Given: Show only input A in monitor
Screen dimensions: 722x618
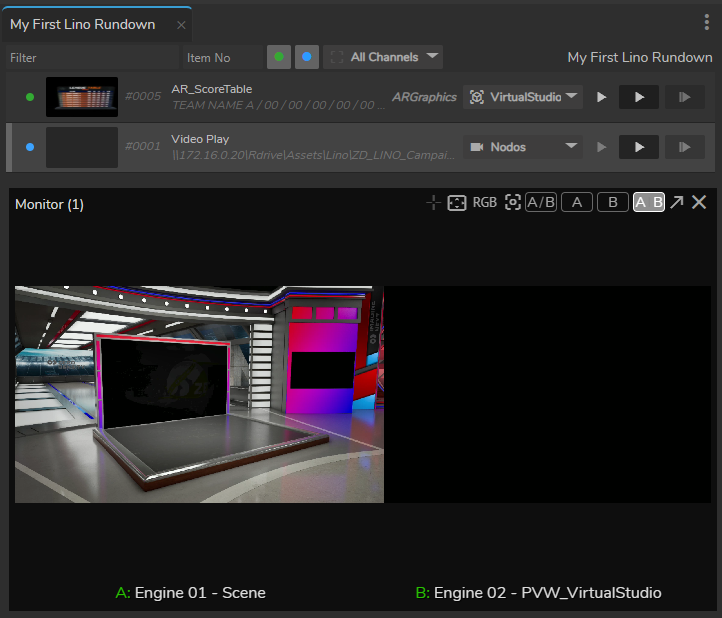Looking at the screenshot, I should pos(576,203).
